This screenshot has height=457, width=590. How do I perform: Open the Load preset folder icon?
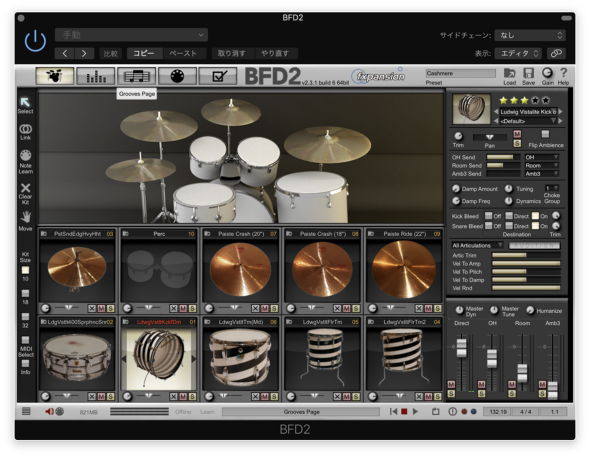point(509,76)
